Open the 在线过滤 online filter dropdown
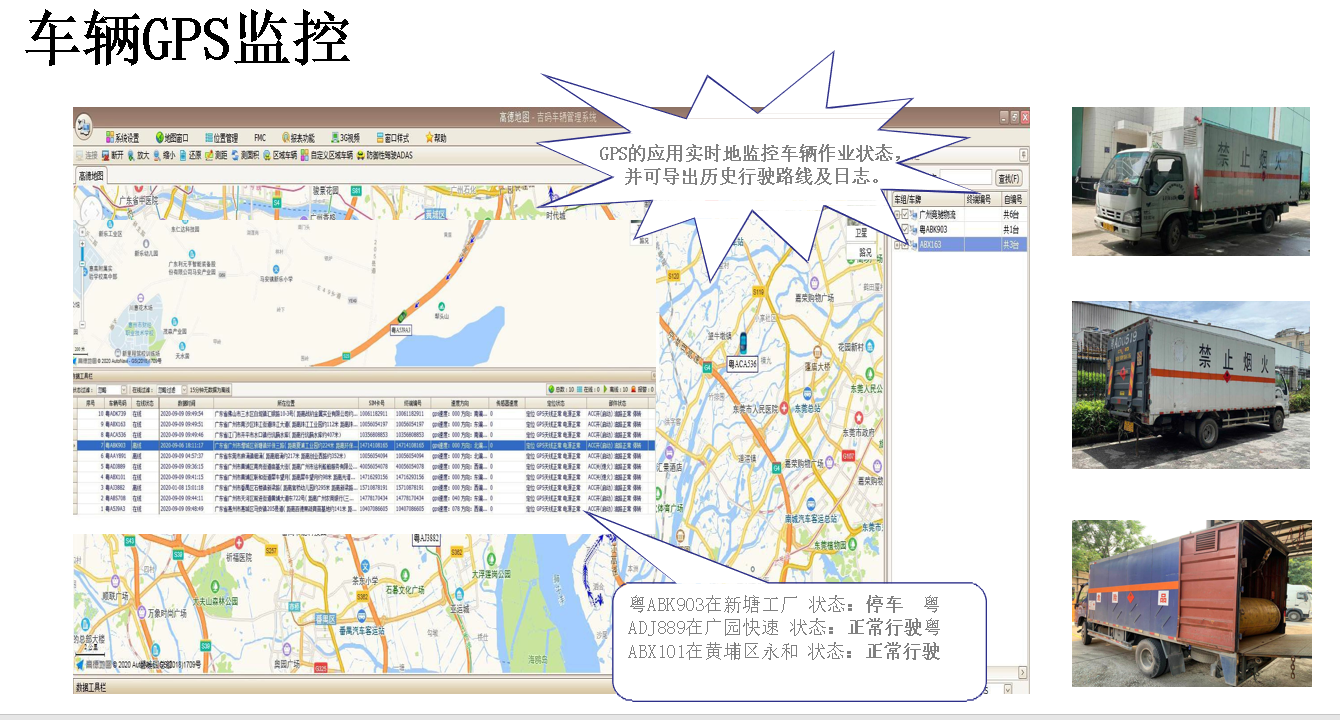1340x720 pixels. coord(185,390)
